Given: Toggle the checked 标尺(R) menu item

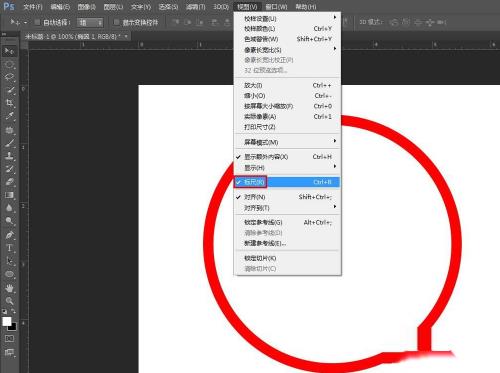Looking at the screenshot, I should [287, 182].
